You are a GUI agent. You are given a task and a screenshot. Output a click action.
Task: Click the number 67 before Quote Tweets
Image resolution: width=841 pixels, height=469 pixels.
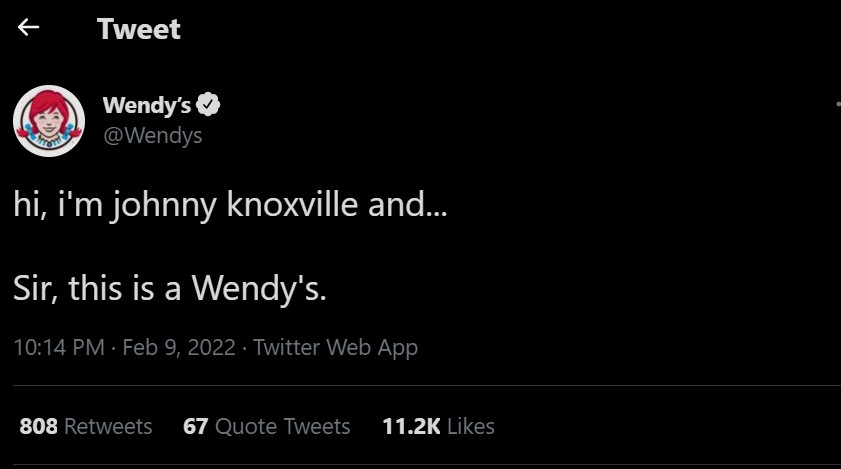coord(195,426)
